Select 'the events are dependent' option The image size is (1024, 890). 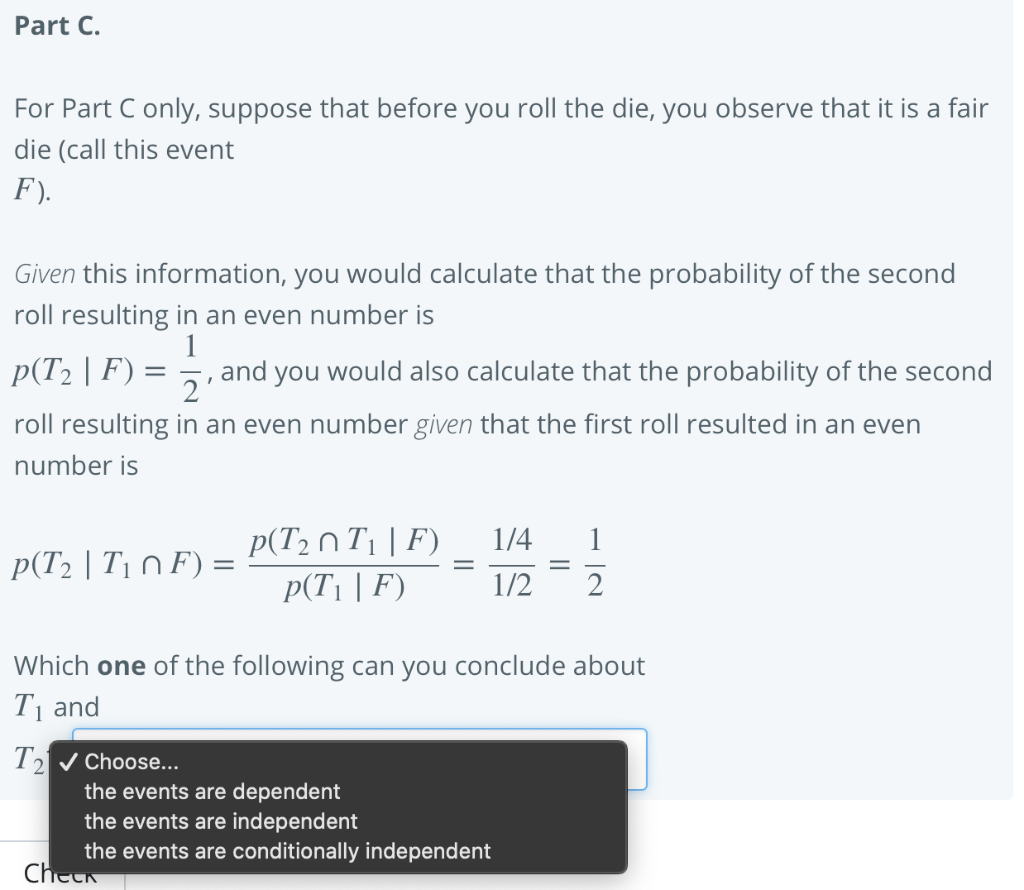point(211,791)
